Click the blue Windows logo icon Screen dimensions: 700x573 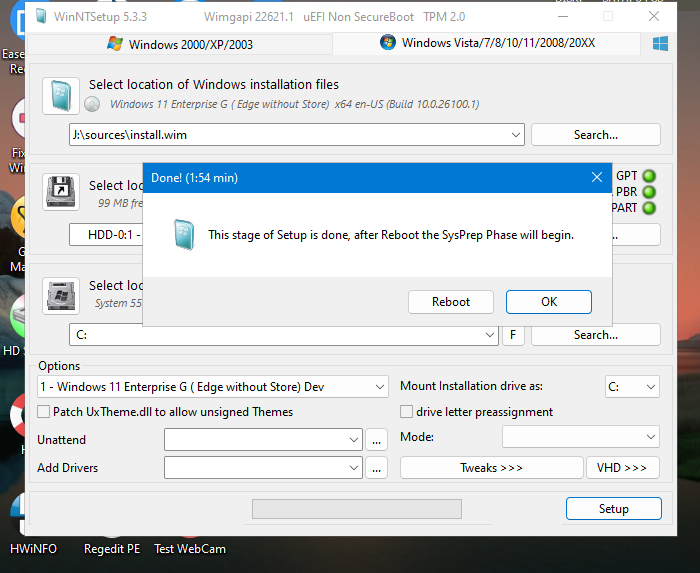[x=660, y=44]
